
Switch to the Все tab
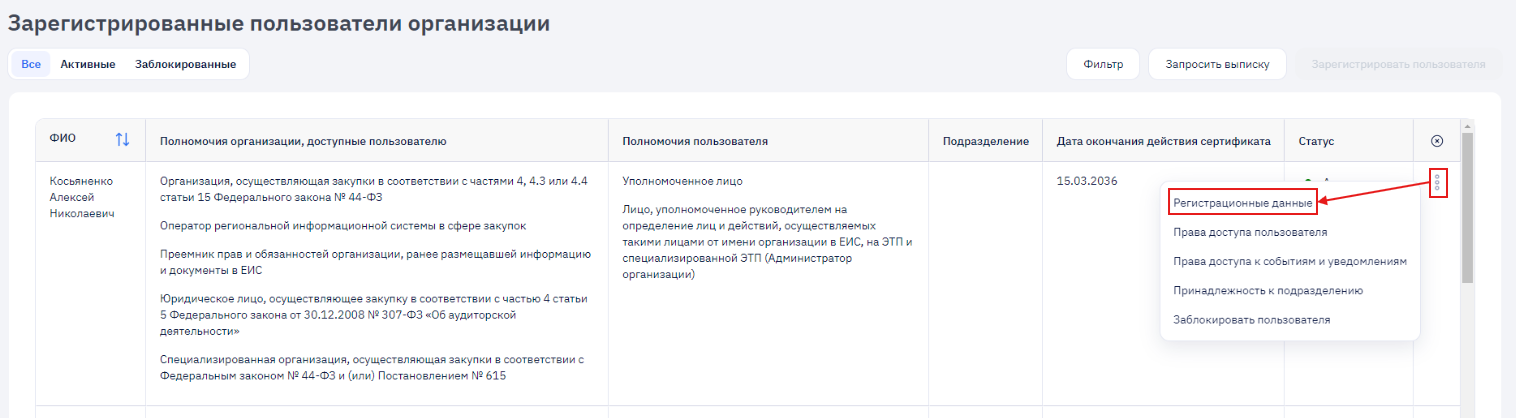click(x=31, y=64)
